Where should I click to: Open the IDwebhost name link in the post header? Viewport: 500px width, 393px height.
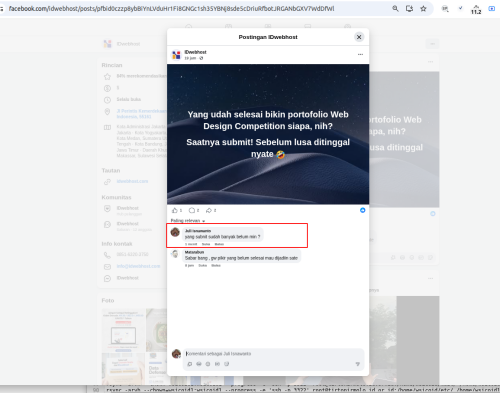coord(195,52)
